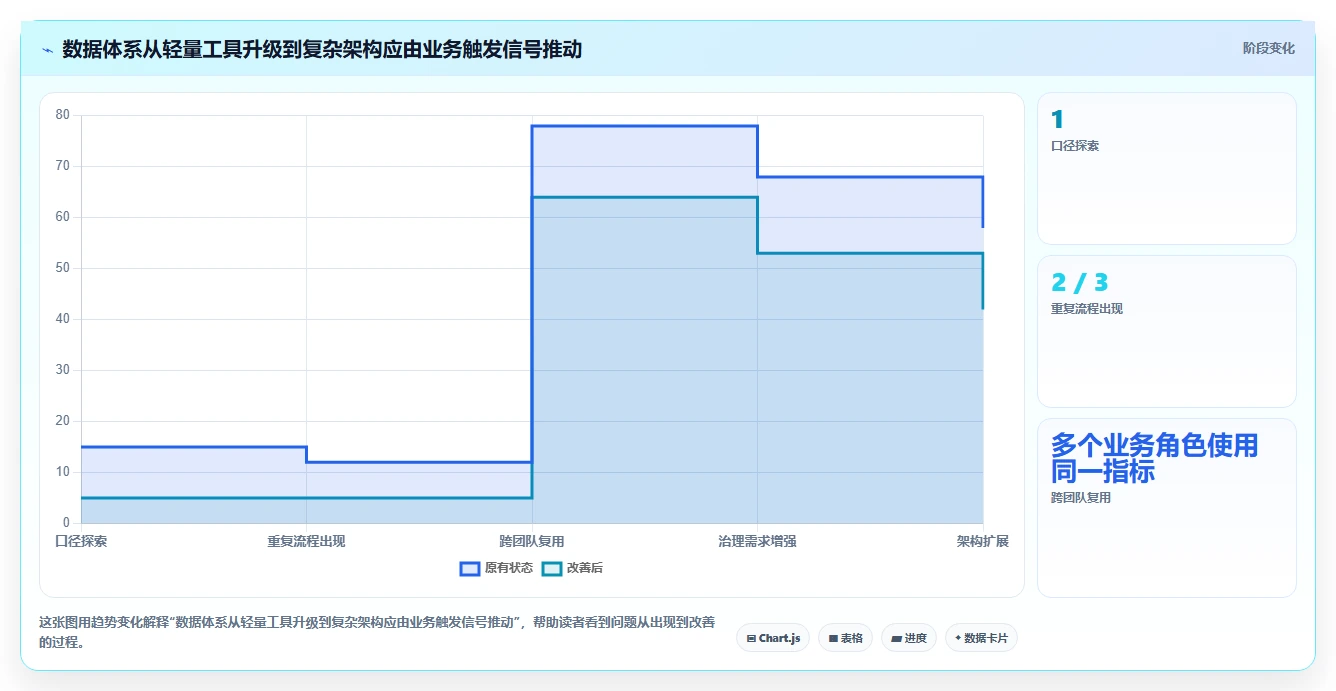
Task: Click the y-axis value 50
Action: tap(63, 268)
